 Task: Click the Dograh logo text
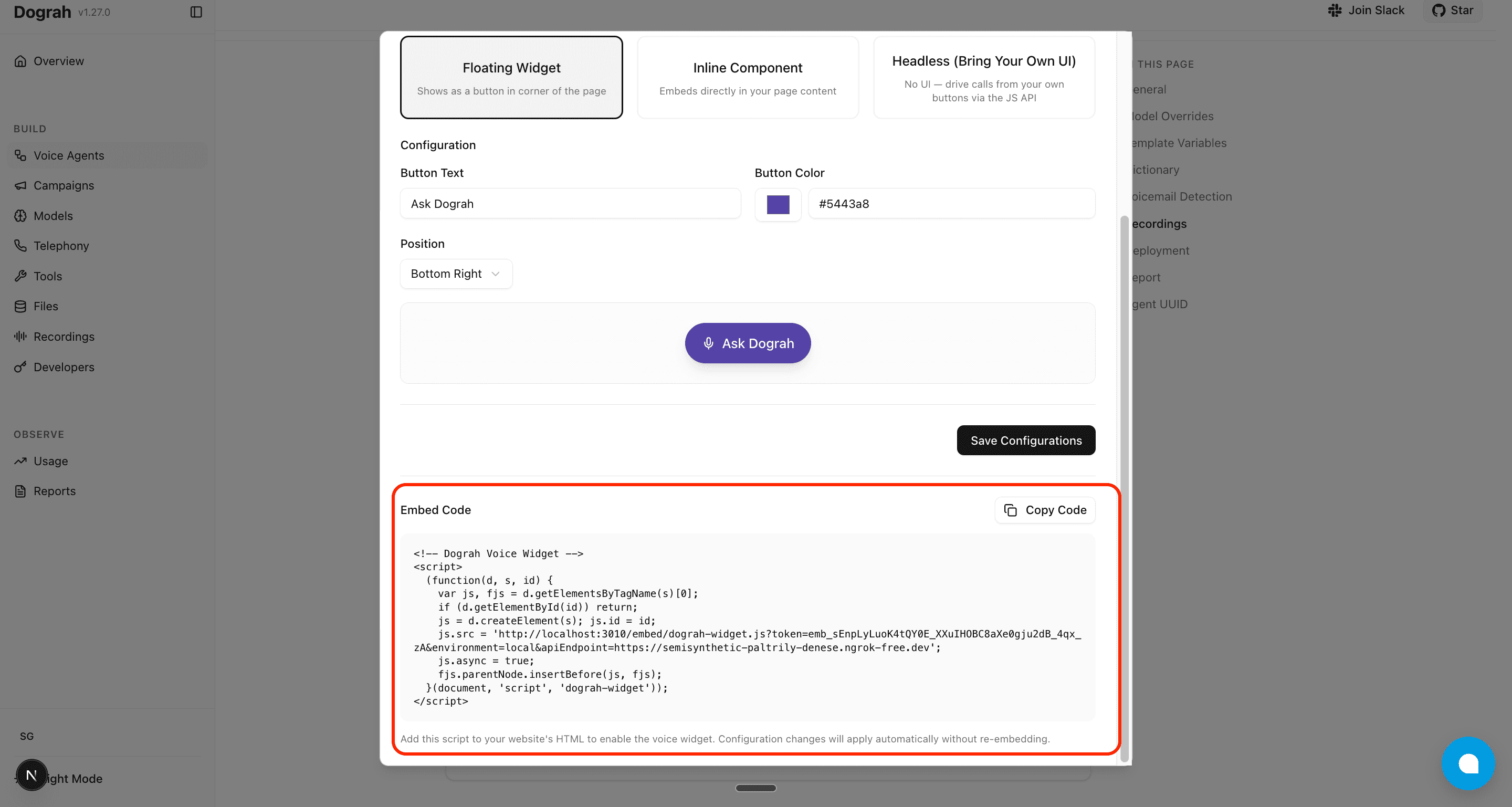point(42,12)
